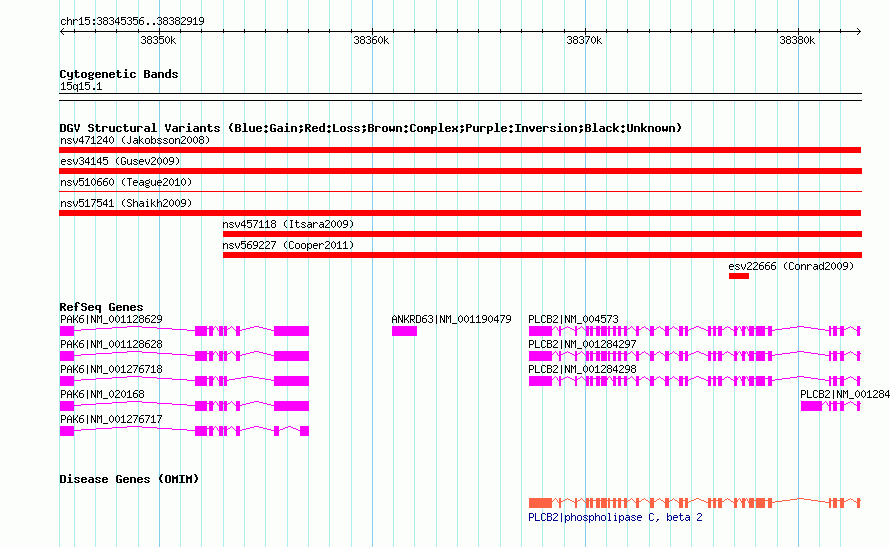Open the nsv471240 (Jakobsson2008) label
The width and height of the screenshot is (890, 547).
[135, 140]
